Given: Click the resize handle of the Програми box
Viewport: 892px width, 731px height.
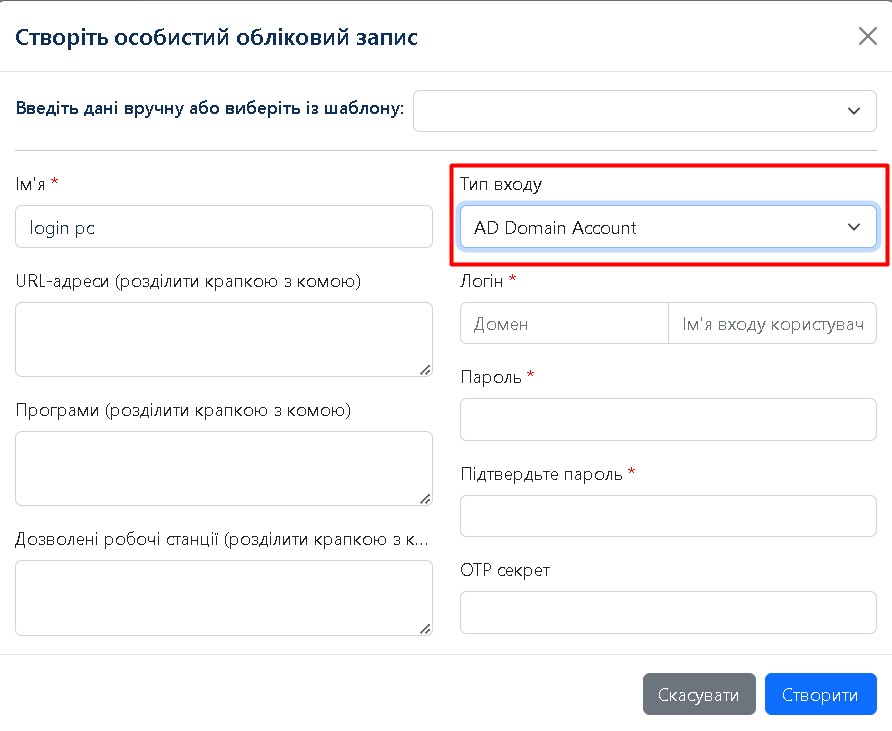Looking at the screenshot, I should point(425,498).
